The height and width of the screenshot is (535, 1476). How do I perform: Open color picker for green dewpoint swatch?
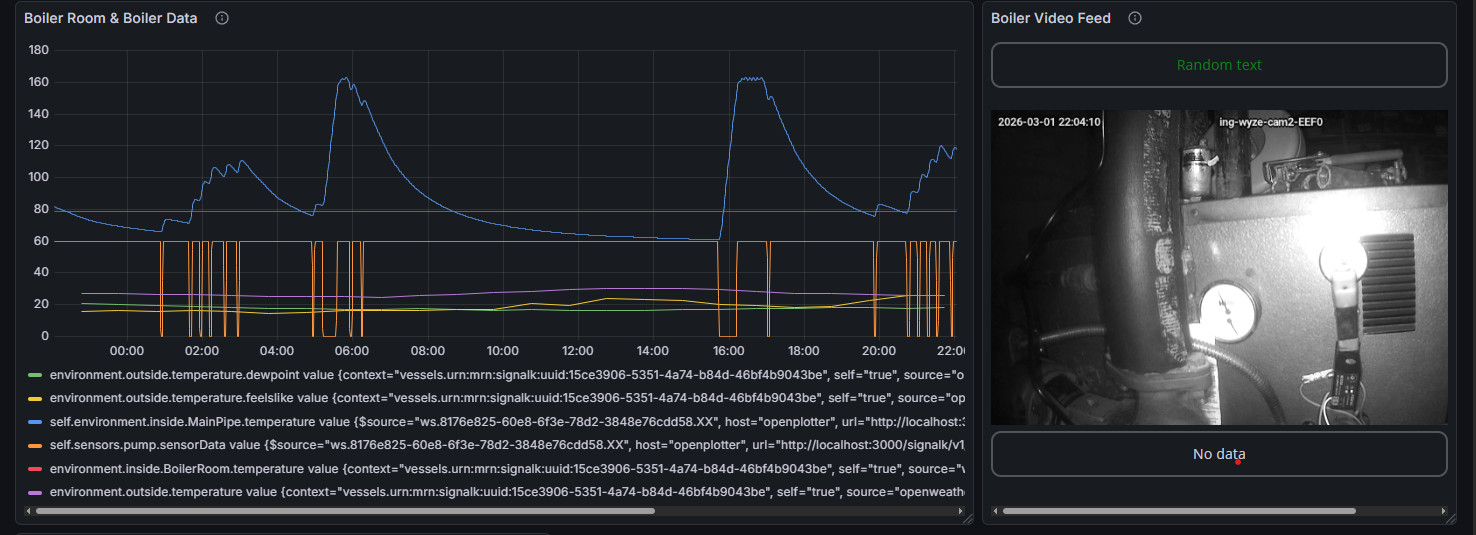click(35, 375)
